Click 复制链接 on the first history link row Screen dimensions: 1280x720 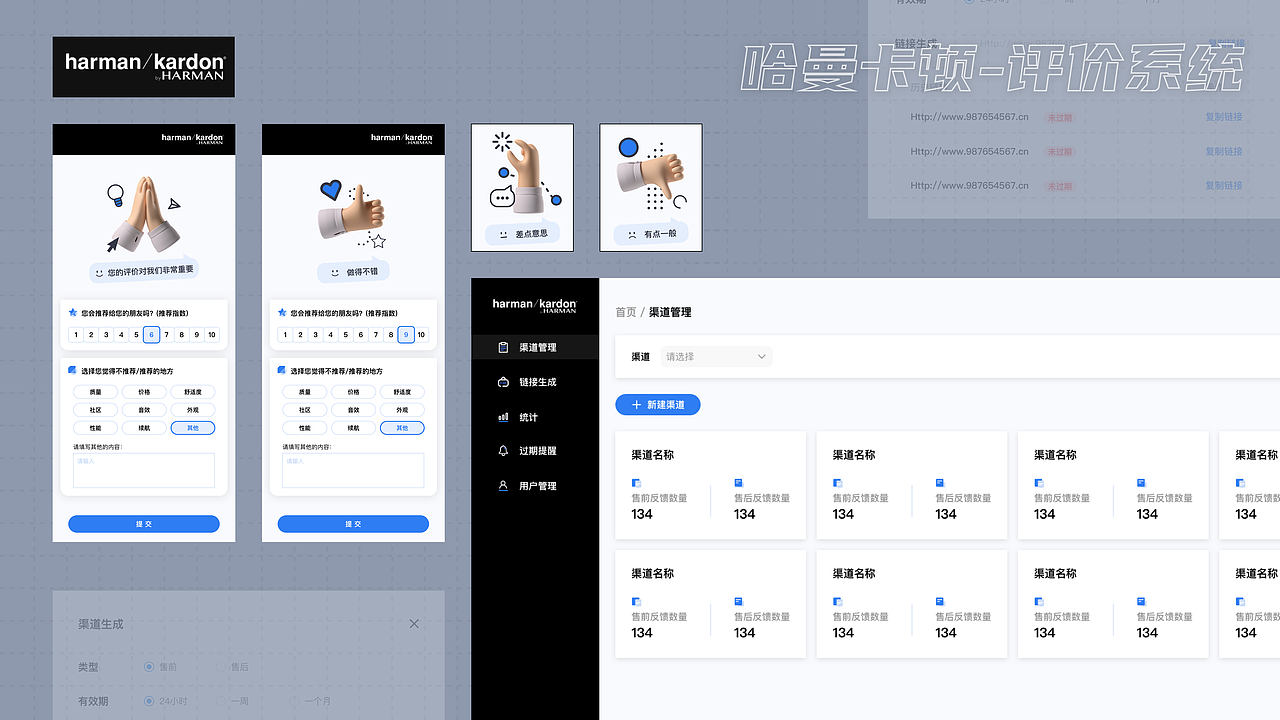point(1224,117)
